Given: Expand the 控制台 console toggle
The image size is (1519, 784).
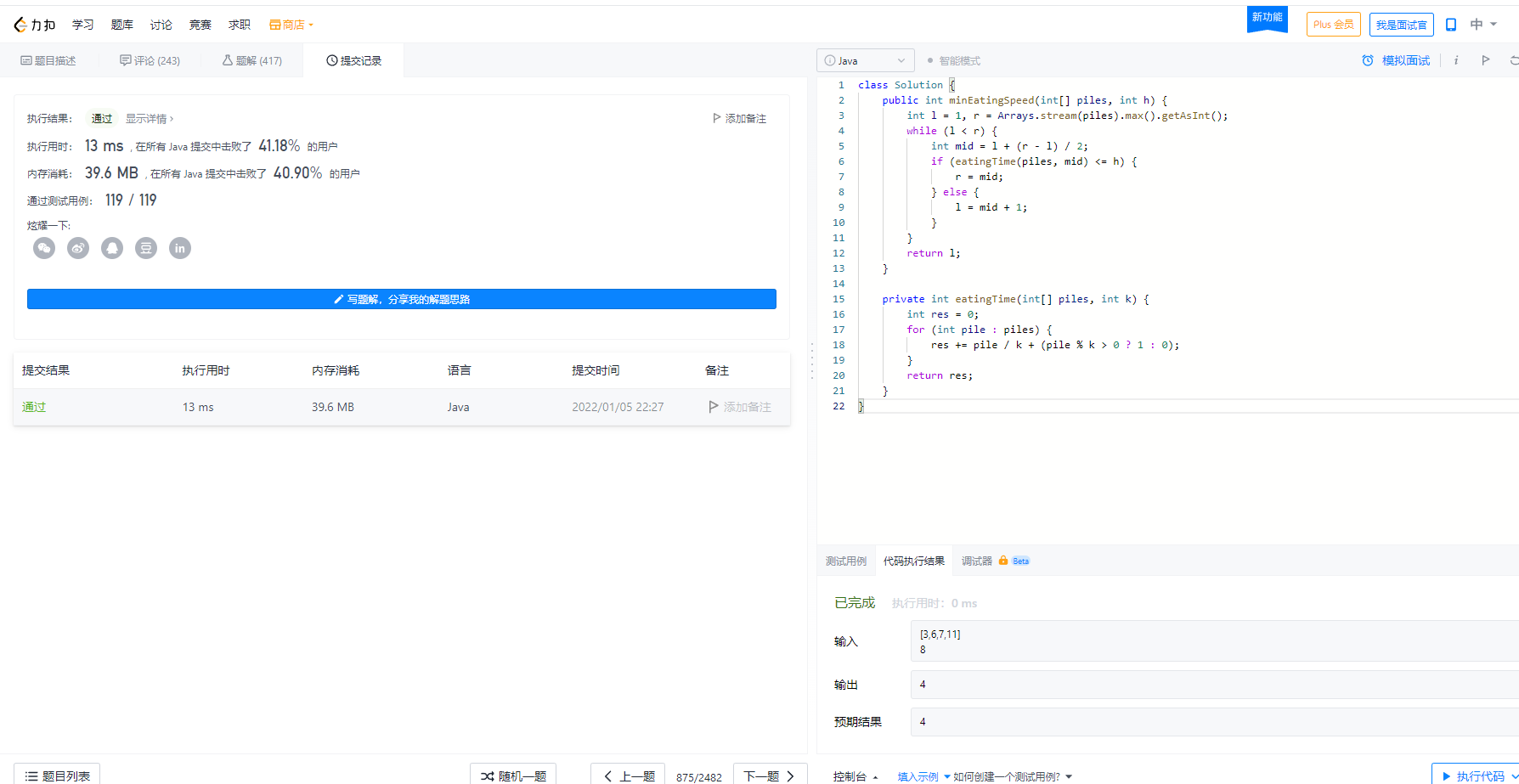Looking at the screenshot, I should 855,776.
